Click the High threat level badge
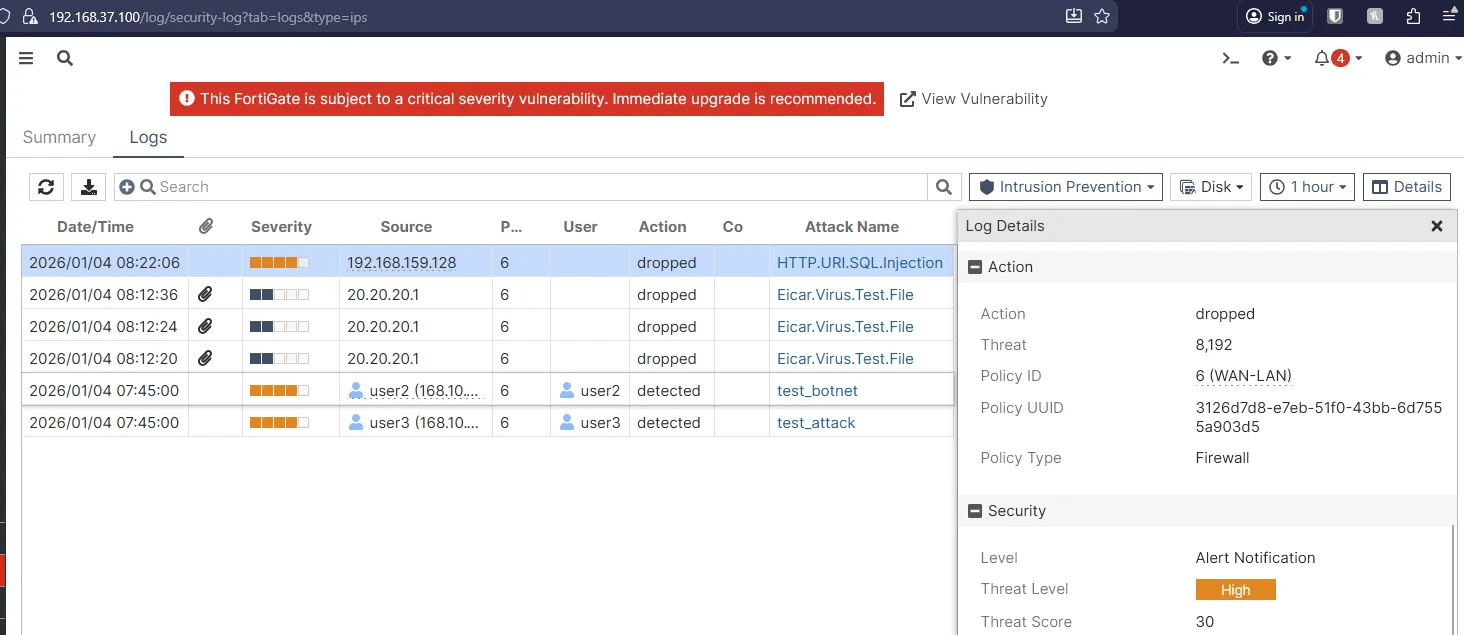This screenshot has height=635, width=1464. click(x=1235, y=590)
